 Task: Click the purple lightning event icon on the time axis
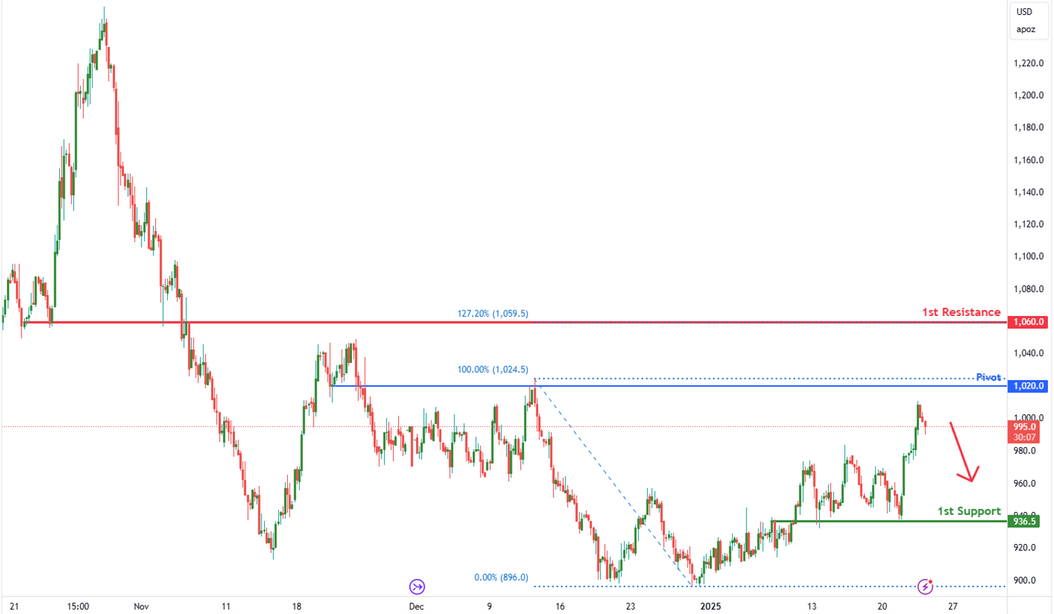pos(926,586)
